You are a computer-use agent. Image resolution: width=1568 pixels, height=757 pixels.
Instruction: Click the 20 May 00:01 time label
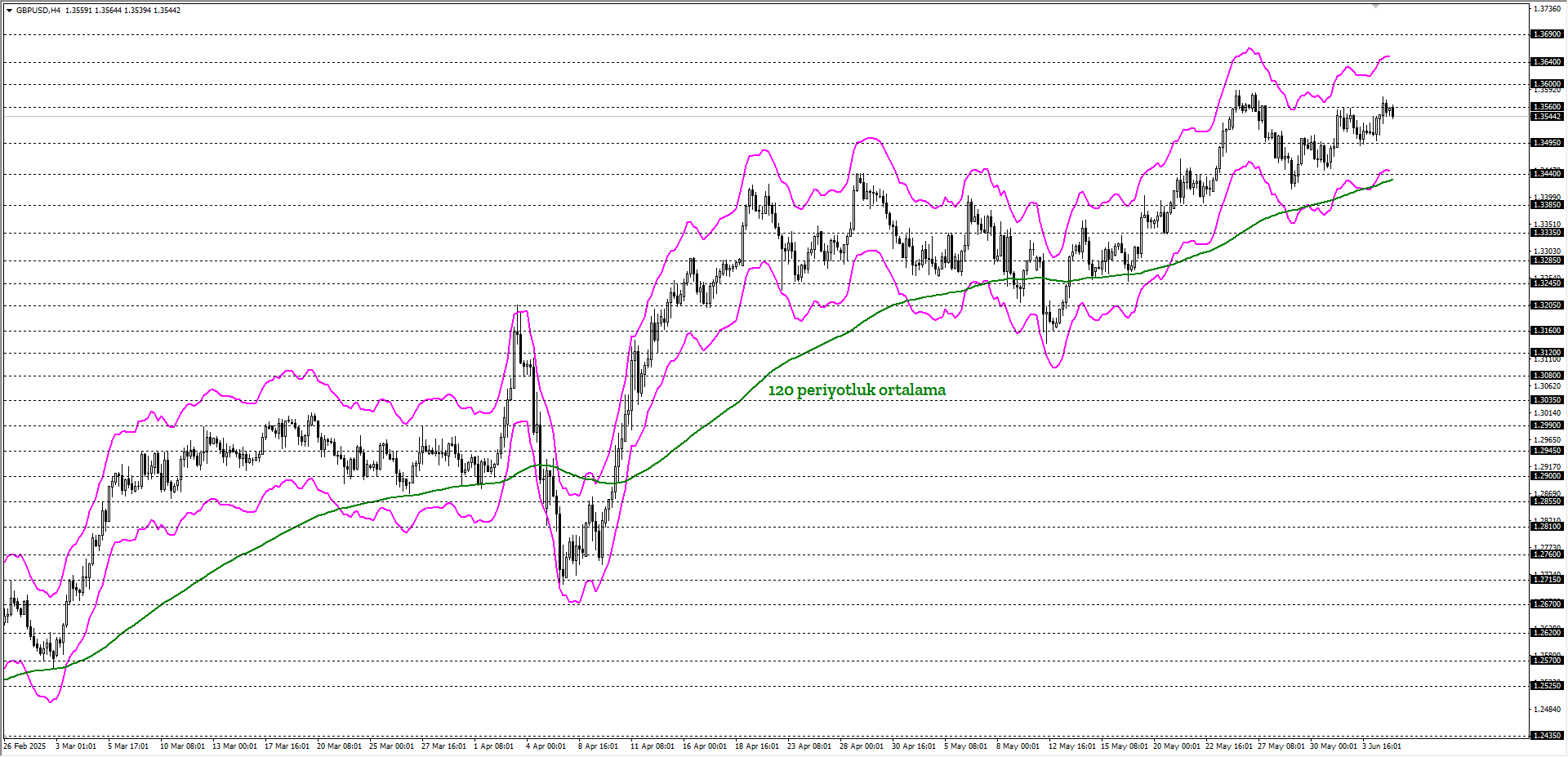(1177, 746)
